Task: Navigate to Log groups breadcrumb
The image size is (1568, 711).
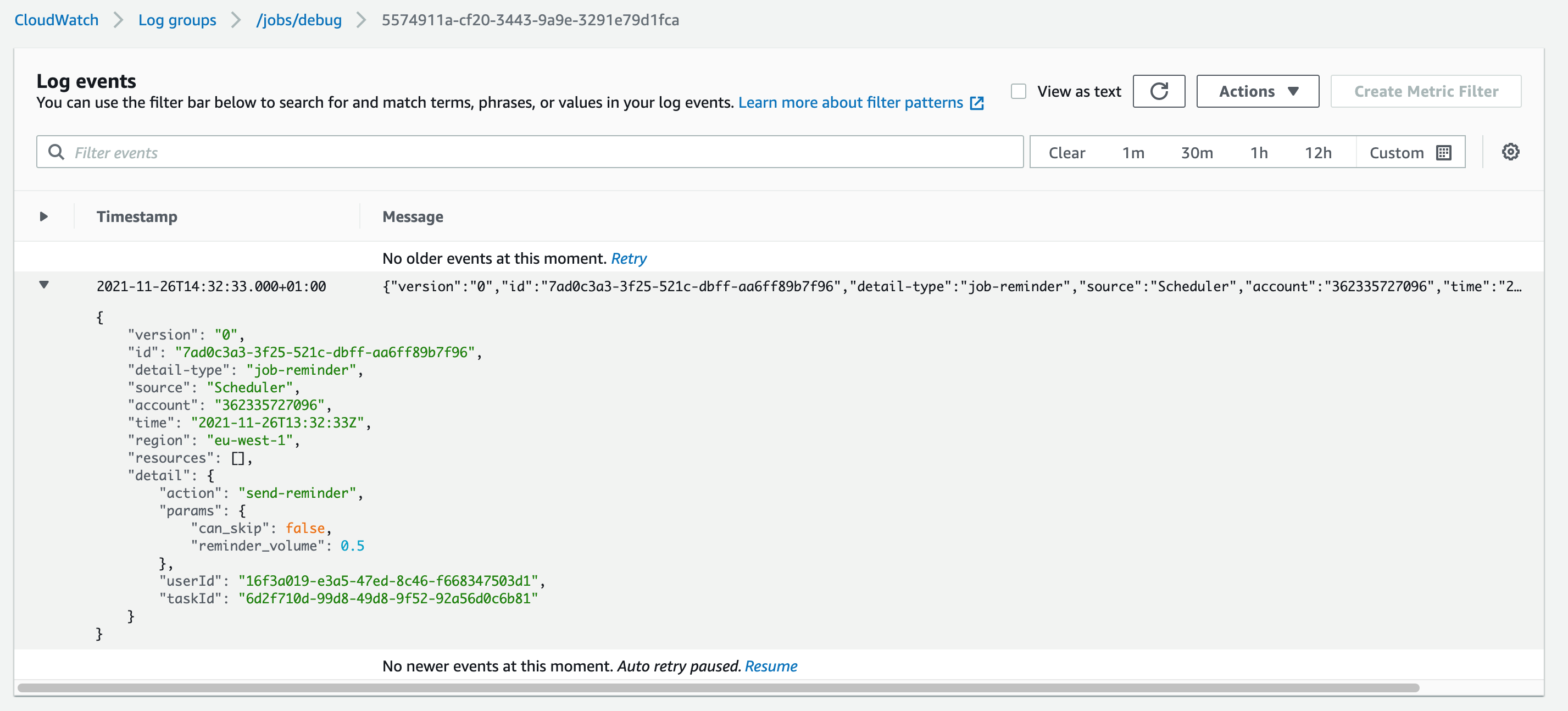Action: [177, 19]
